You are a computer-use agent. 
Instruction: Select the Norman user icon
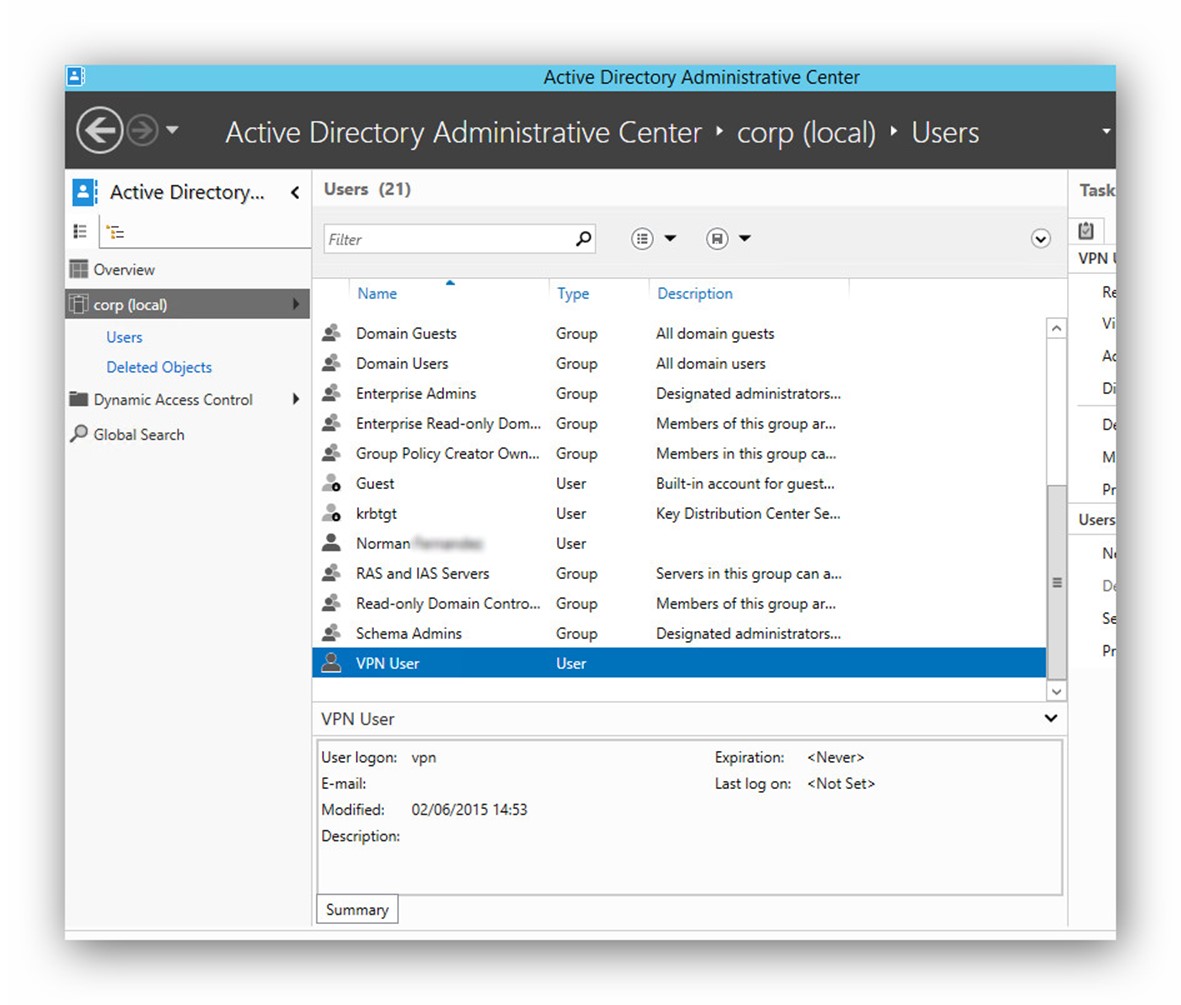[x=331, y=543]
